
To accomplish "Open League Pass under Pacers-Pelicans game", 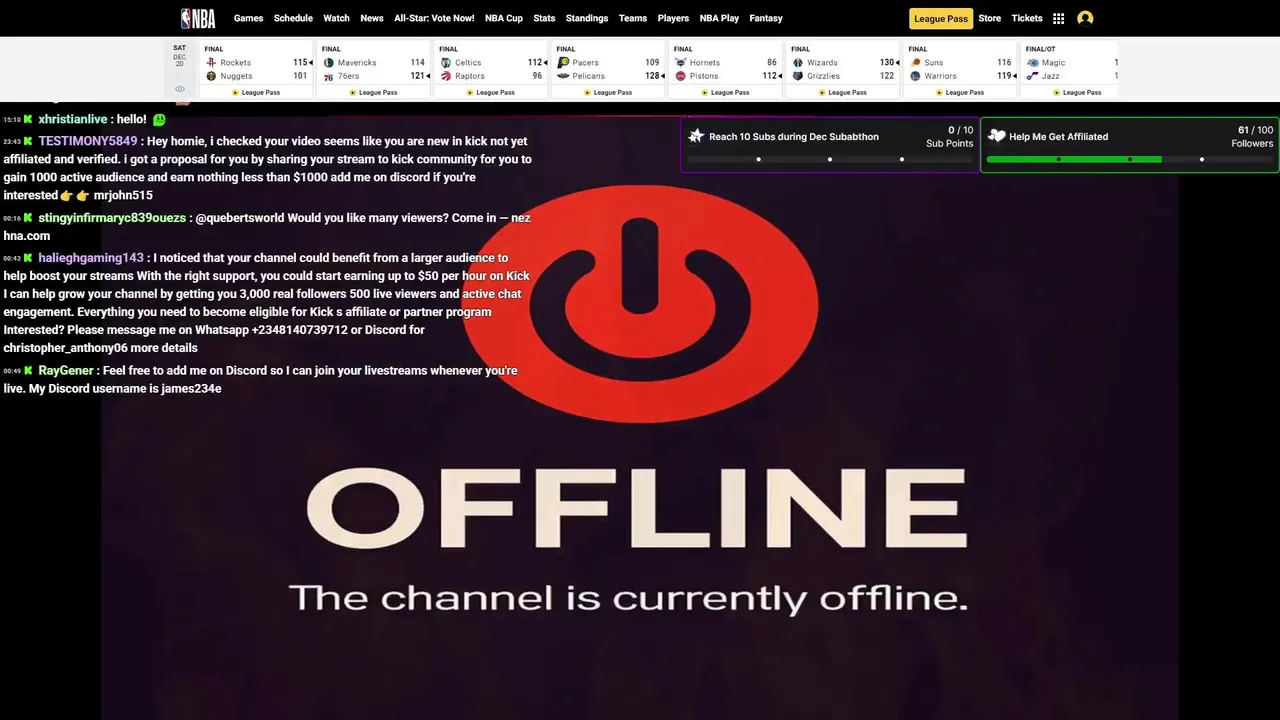I will (x=608, y=92).
